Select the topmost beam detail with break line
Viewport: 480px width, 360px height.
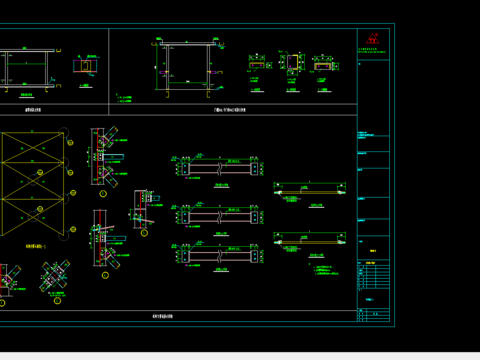(218, 167)
